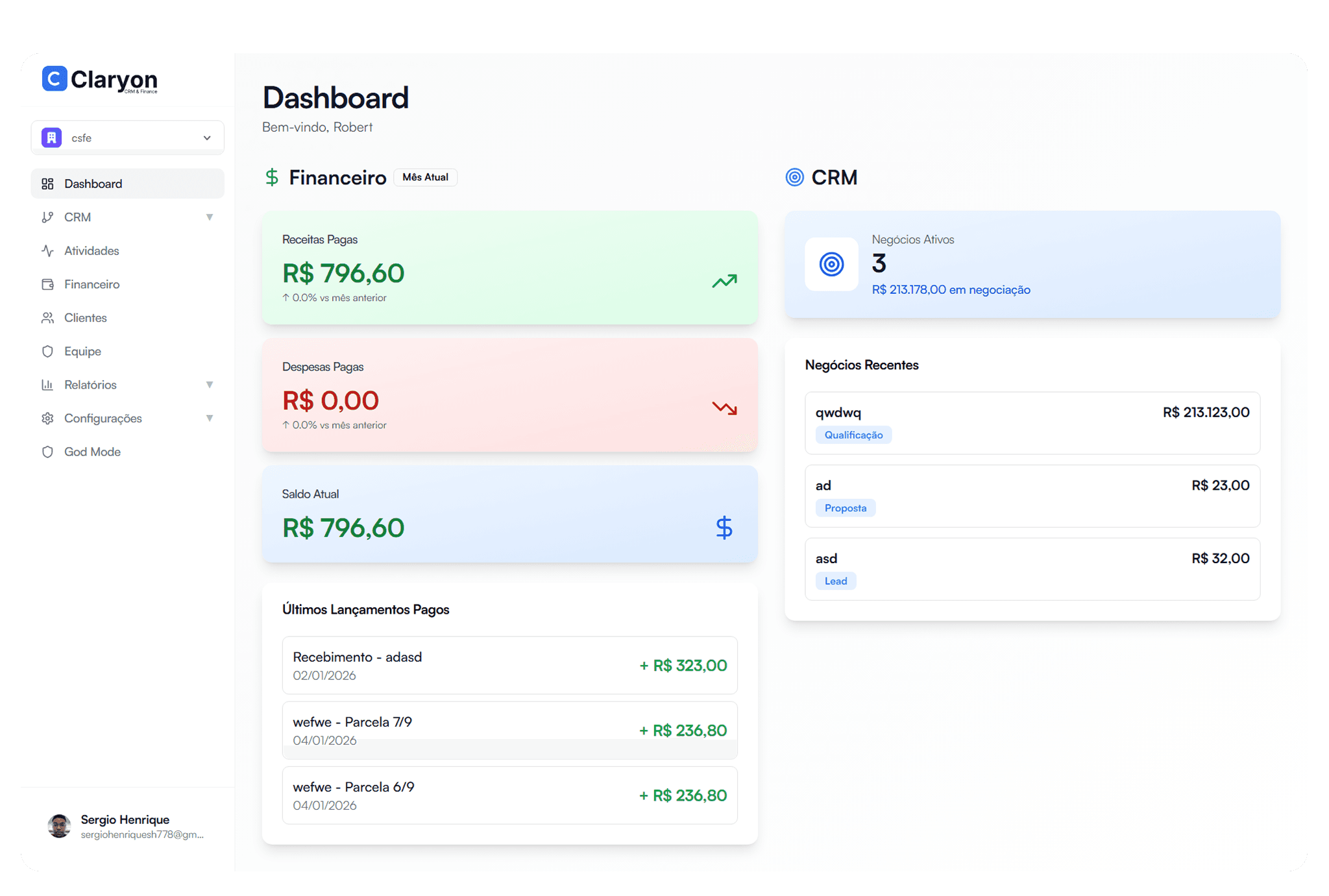The height and width of the screenshot is (896, 1329).
Task: Open the Recebimento - adasd payment entry
Action: pyautogui.click(x=509, y=665)
